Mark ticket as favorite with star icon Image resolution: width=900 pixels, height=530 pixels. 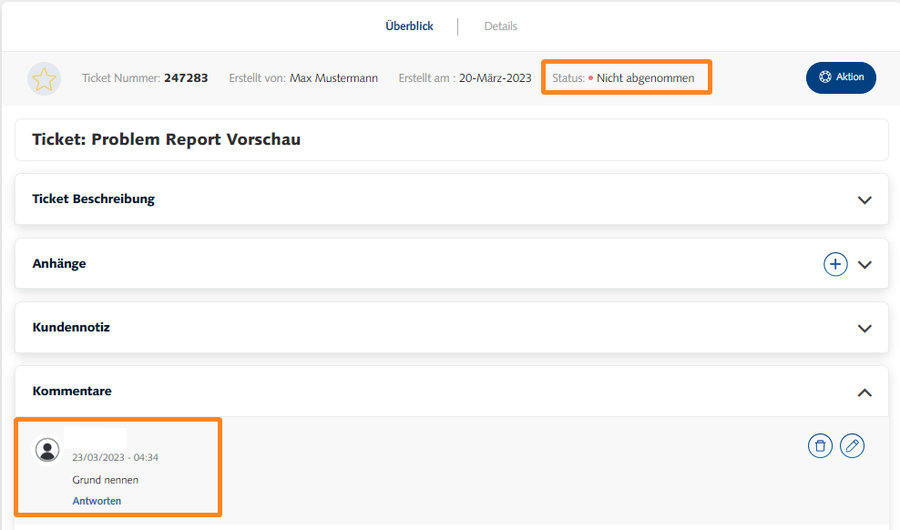point(44,79)
